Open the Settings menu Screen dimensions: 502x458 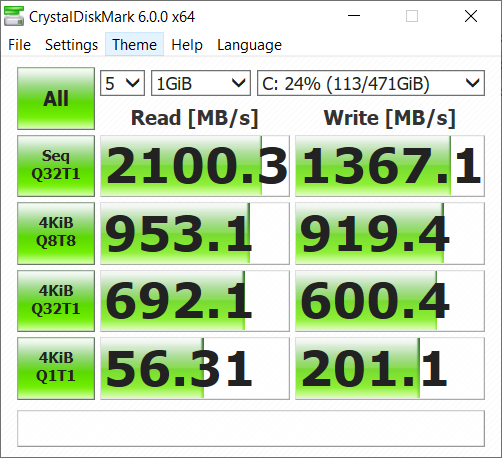(x=71, y=45)
